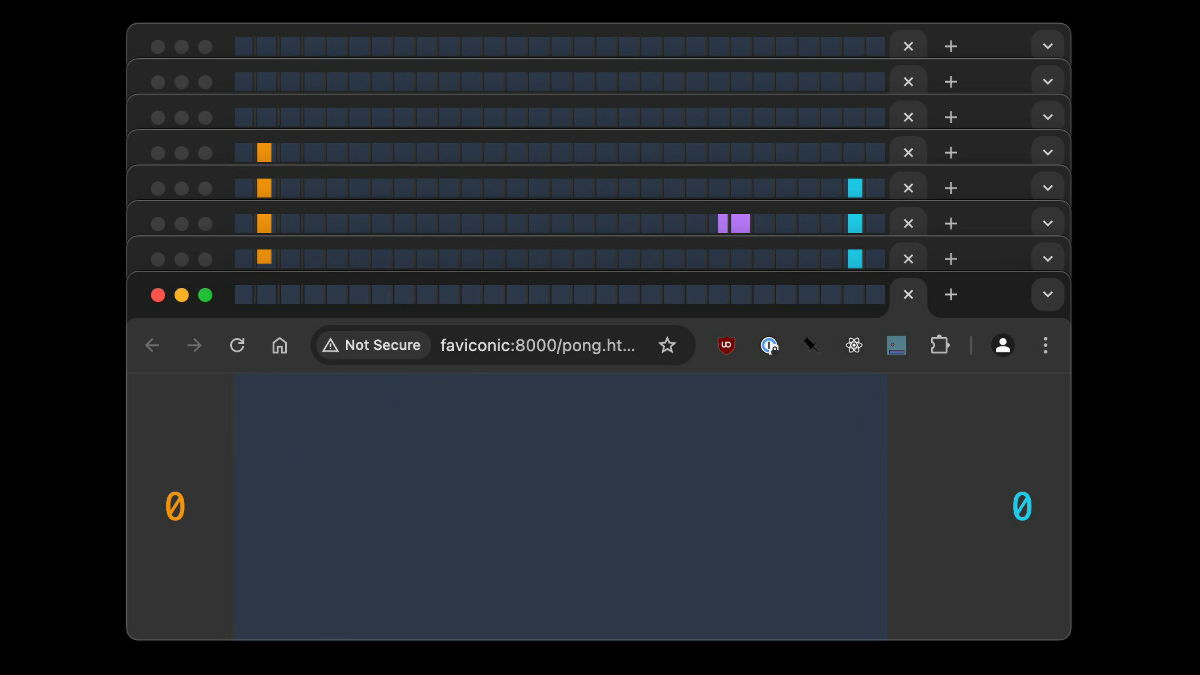Open the Extensions puzzle-piece menu
This screenshot has width=1200, height=675.
tap(940, 345)
